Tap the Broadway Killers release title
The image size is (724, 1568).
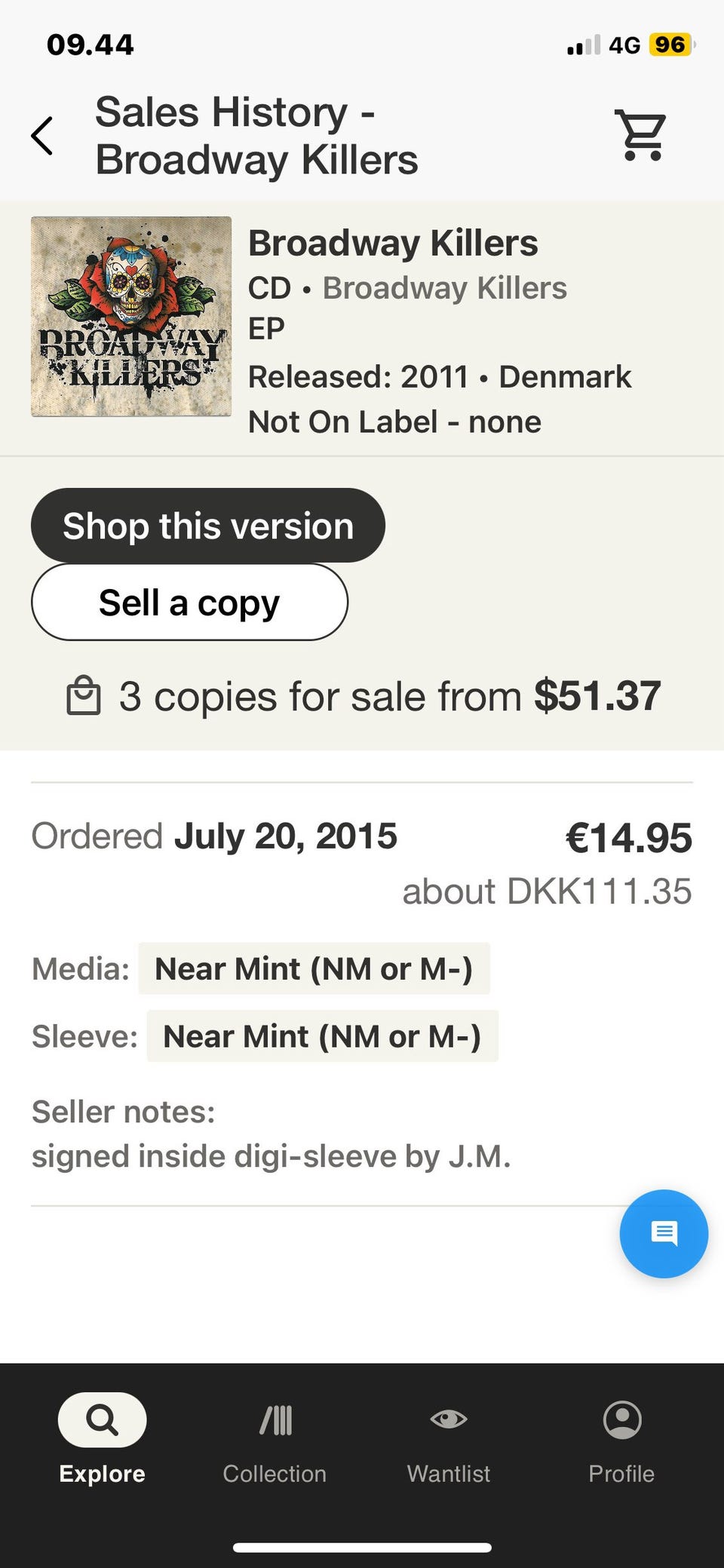[393, 244]
